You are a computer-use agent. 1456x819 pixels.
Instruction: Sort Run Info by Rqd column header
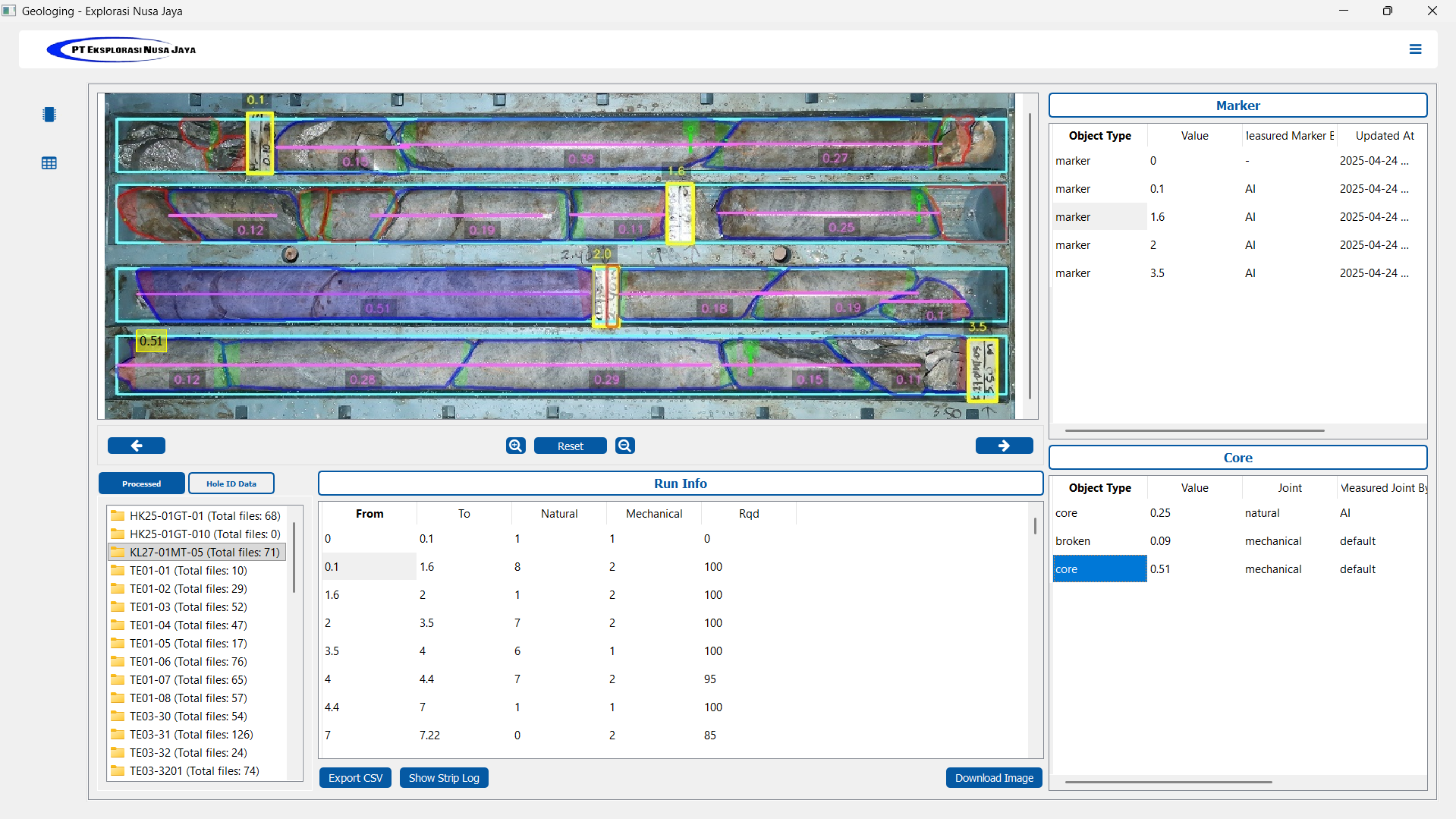(x=749, y=514)
